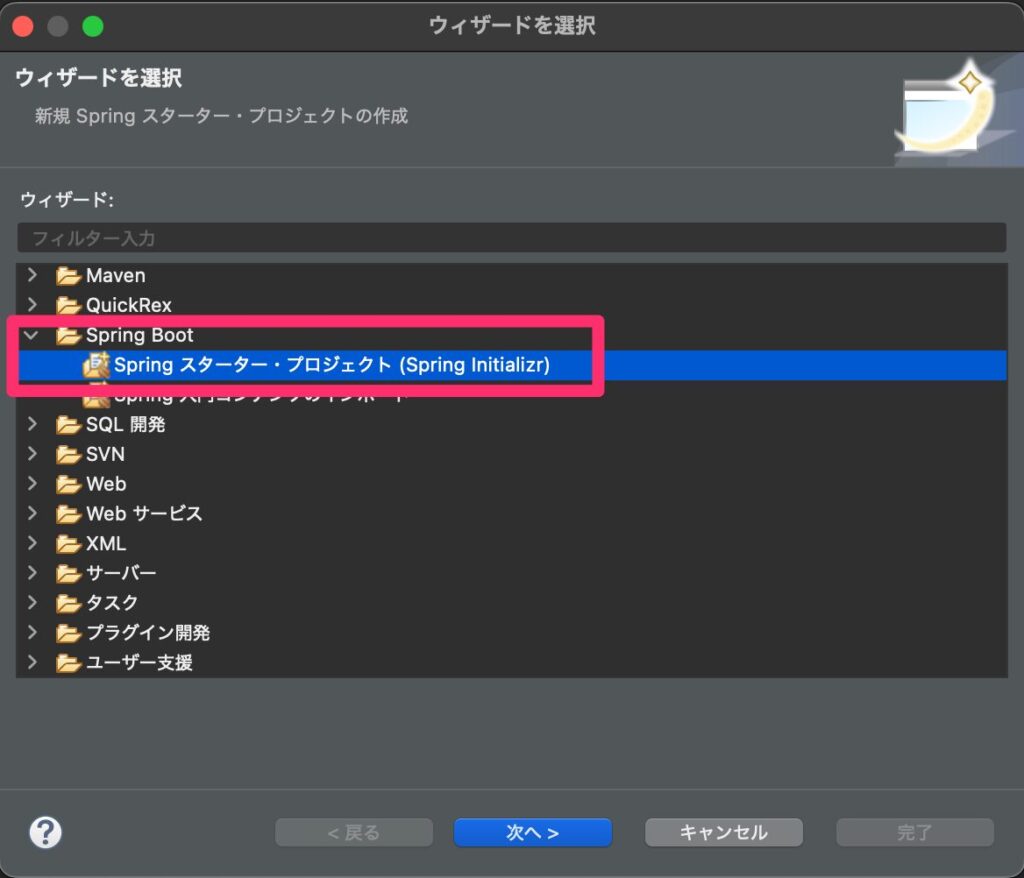This screenshot has width=1024, height=878.
Task: Click the XML folder icon
Action: 68,544
